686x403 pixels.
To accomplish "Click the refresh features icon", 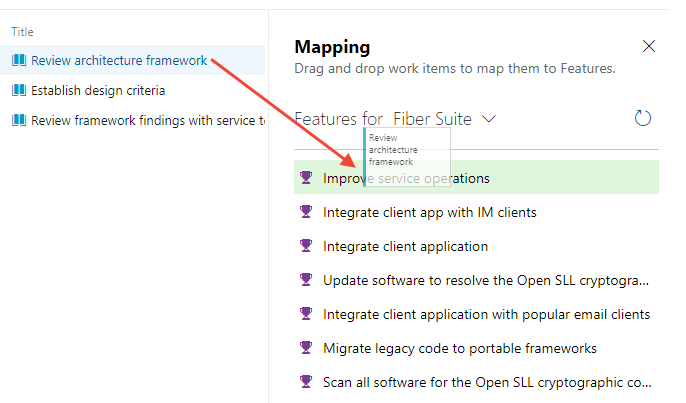I will point(643,118).
